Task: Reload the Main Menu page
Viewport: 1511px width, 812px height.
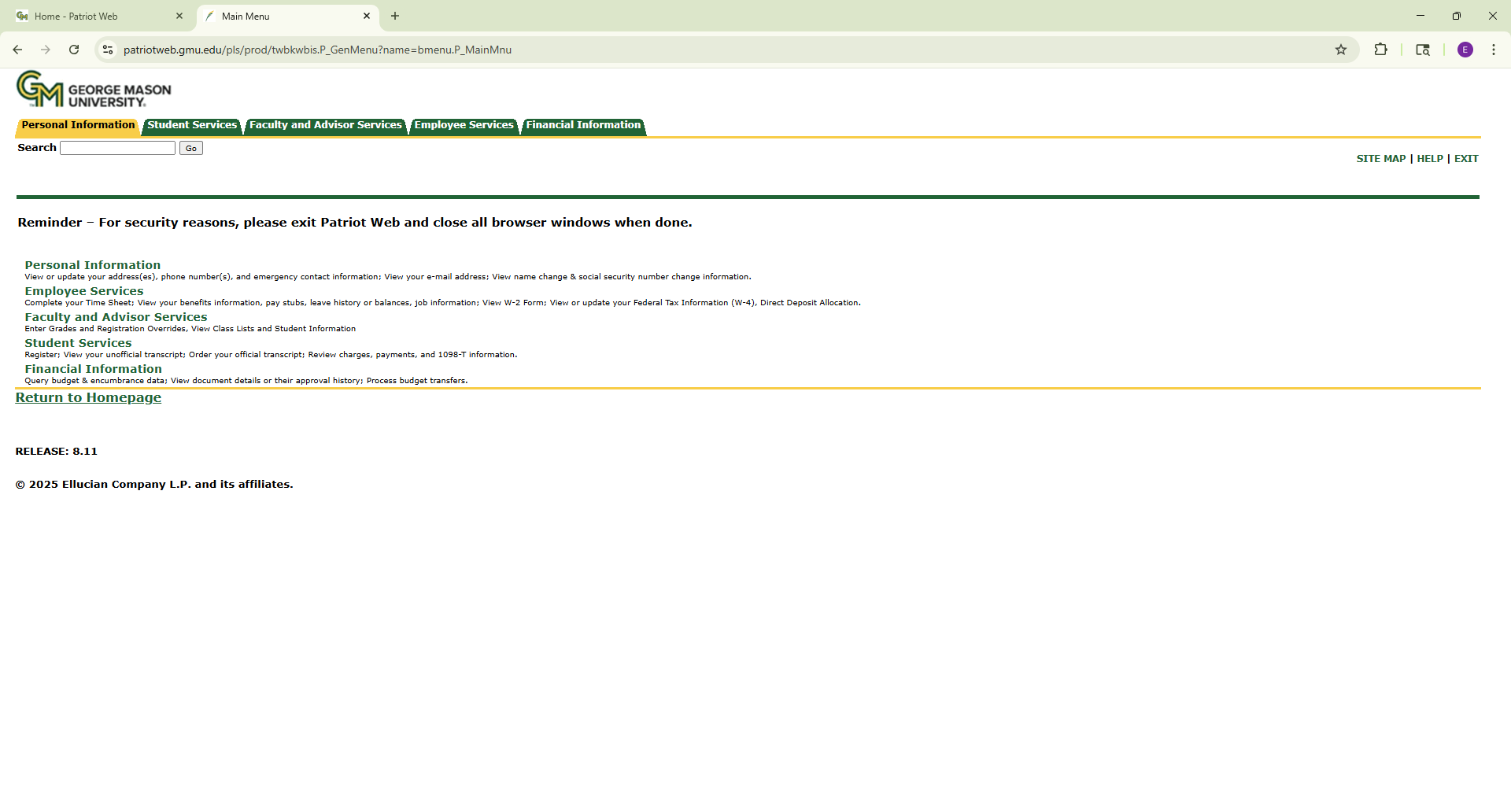Action: coord(74,49)
